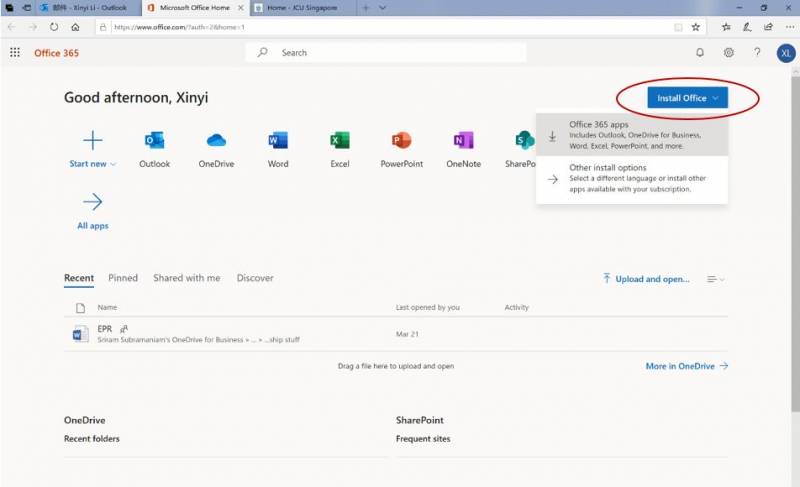Launch Excel from the app row

(340, 141)
